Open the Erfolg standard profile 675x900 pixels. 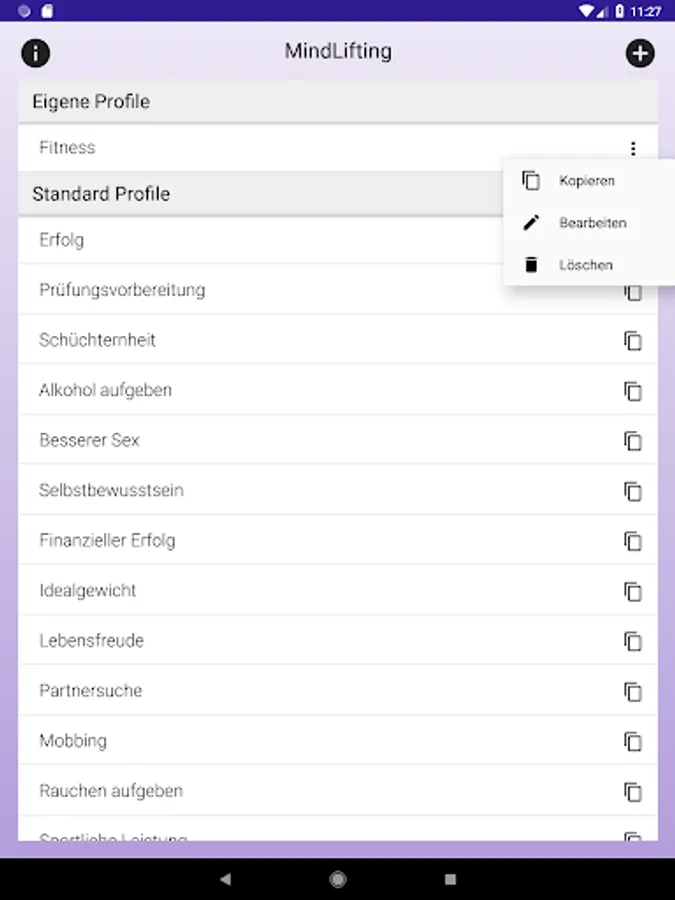click(x=62, y=240)
